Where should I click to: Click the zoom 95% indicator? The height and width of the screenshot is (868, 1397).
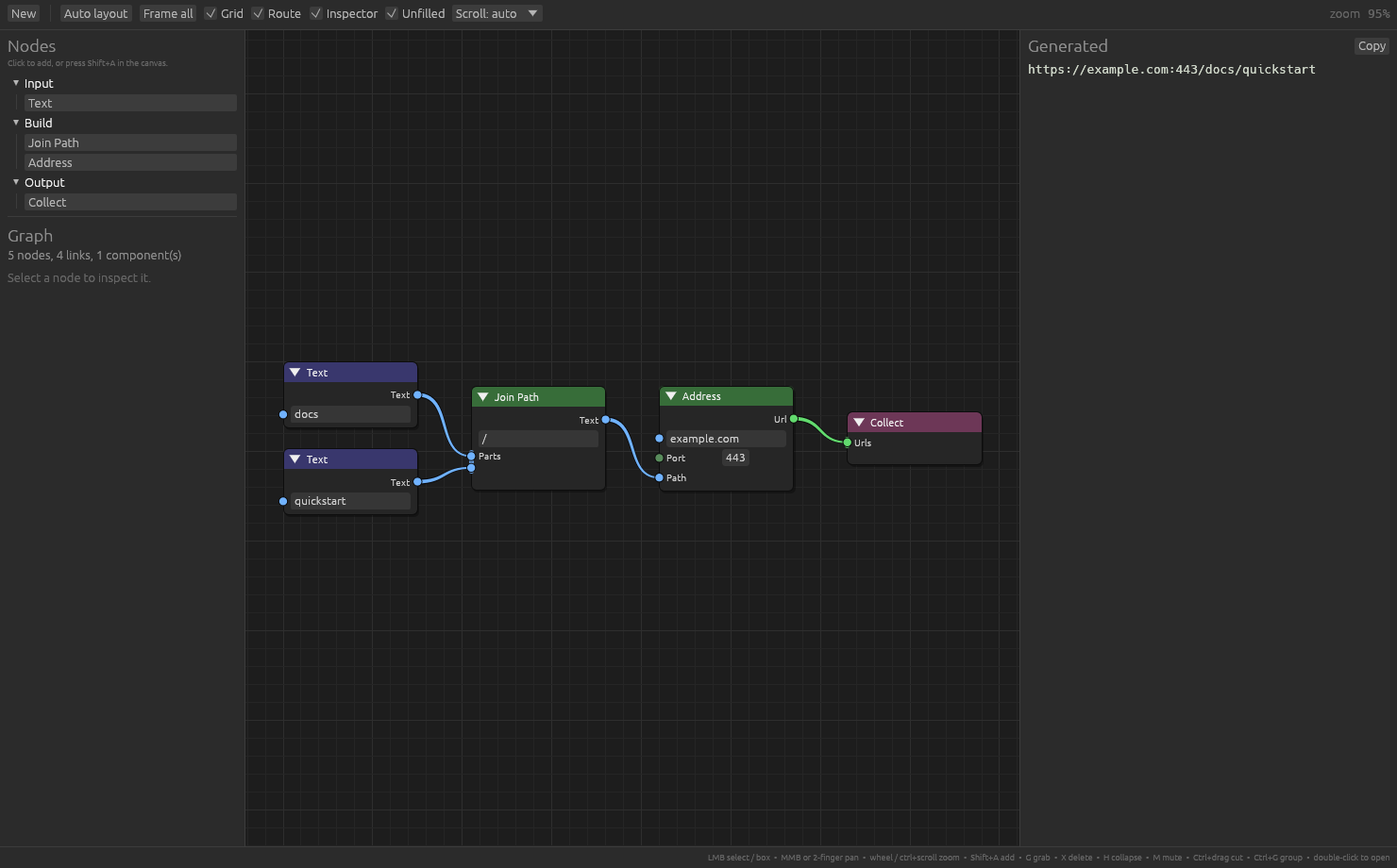[x=1359, y=13]
